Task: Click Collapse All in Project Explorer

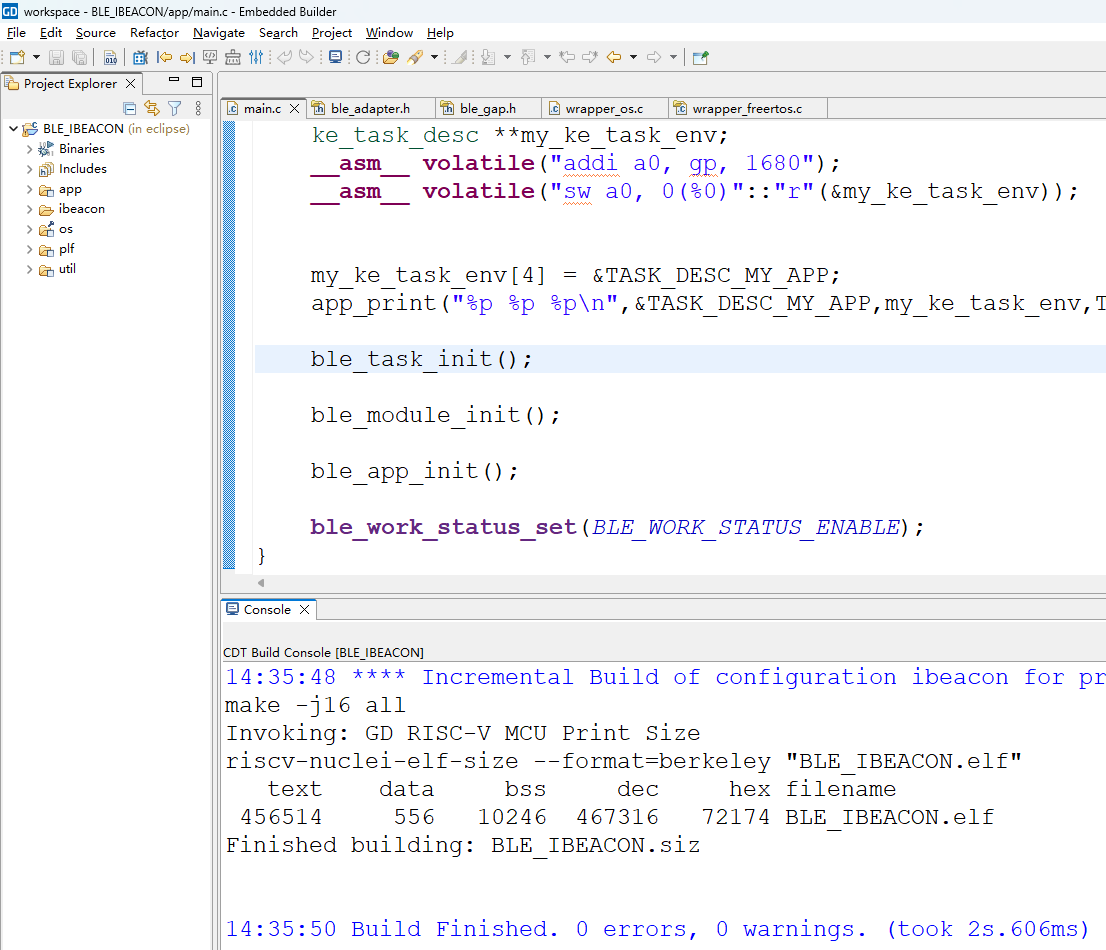Action: [130, 108]
